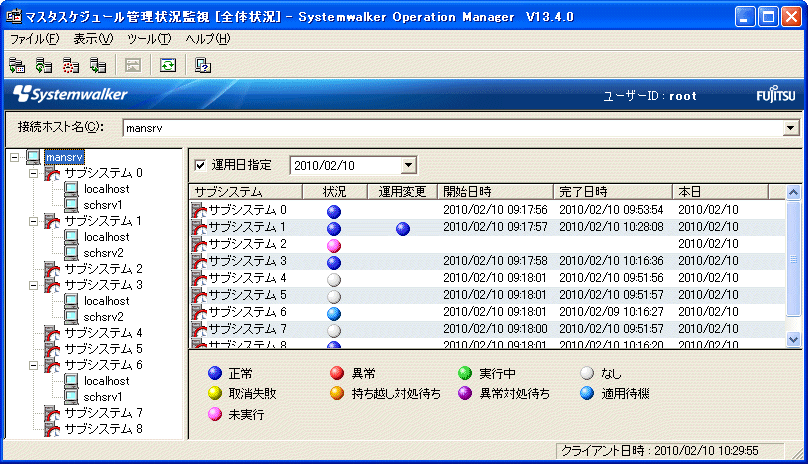This screenshot has height=464, width=808.
Task: Click the purple 異常対処待ち legend ball
Action: tap(465, 393)
